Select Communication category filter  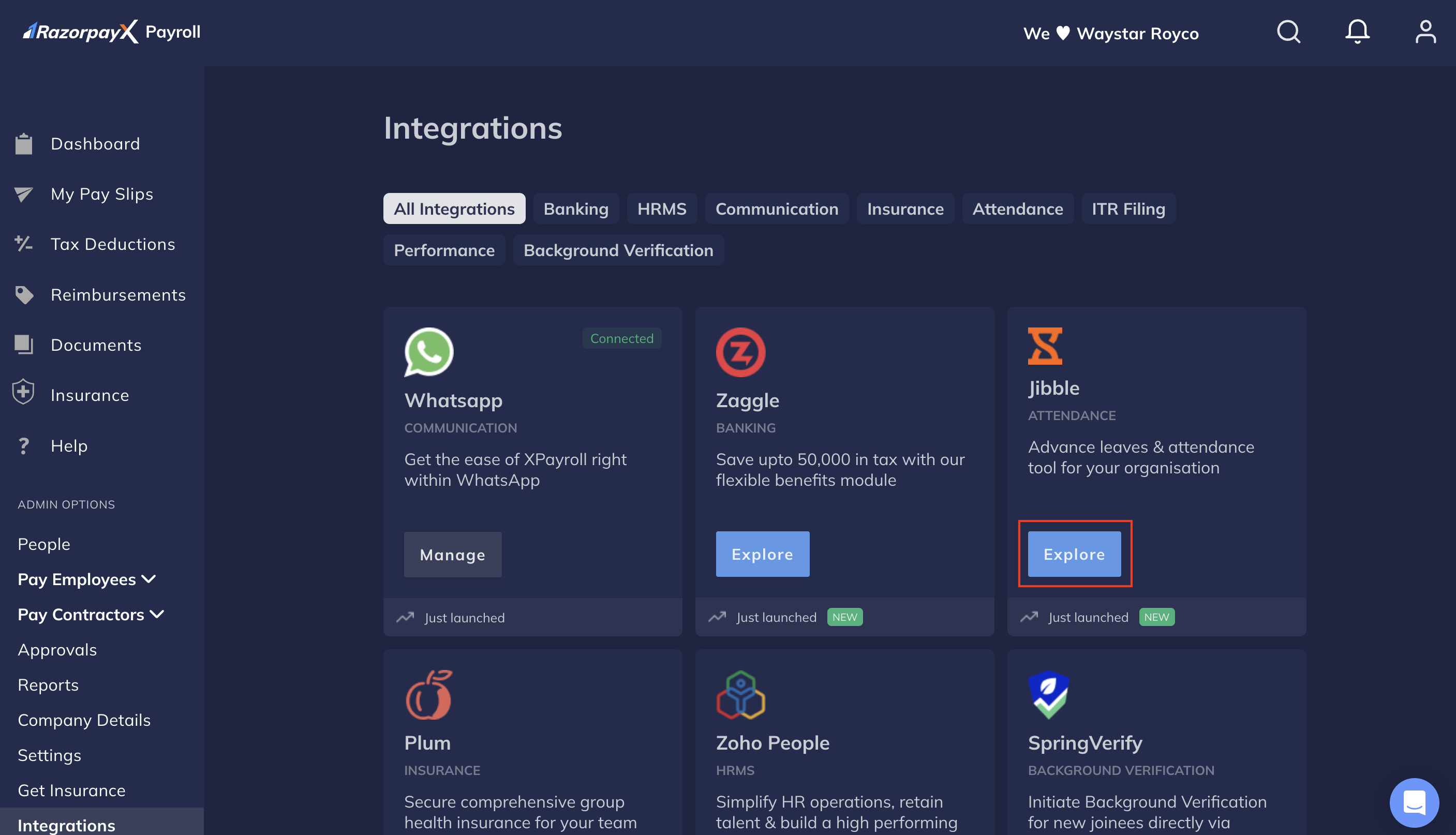(x=777, y=208)
